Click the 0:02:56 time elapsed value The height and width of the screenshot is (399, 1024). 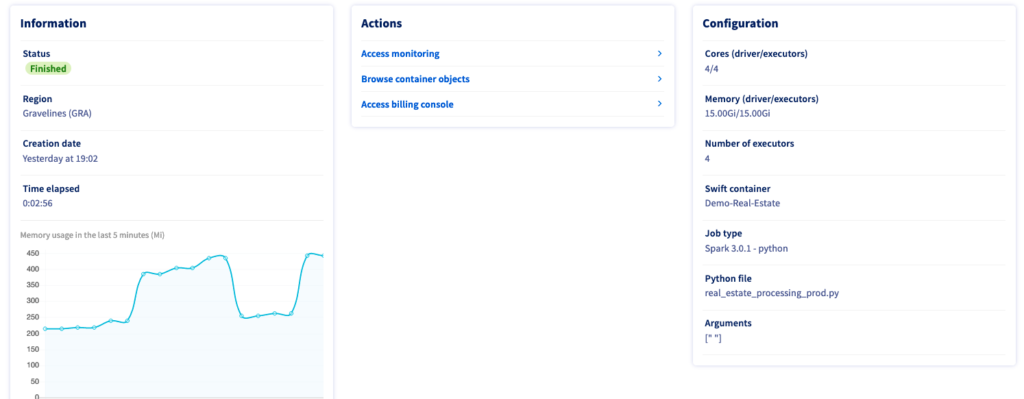click(x=37, y=203)
